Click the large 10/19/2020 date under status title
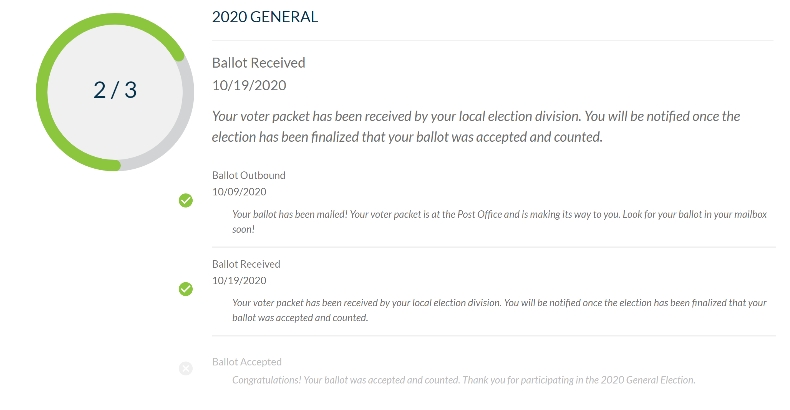 250,86
